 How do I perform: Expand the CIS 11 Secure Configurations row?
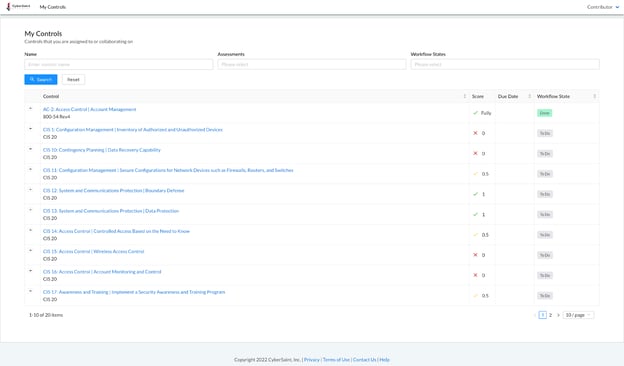pyautogui.click(x=31, y=169)
